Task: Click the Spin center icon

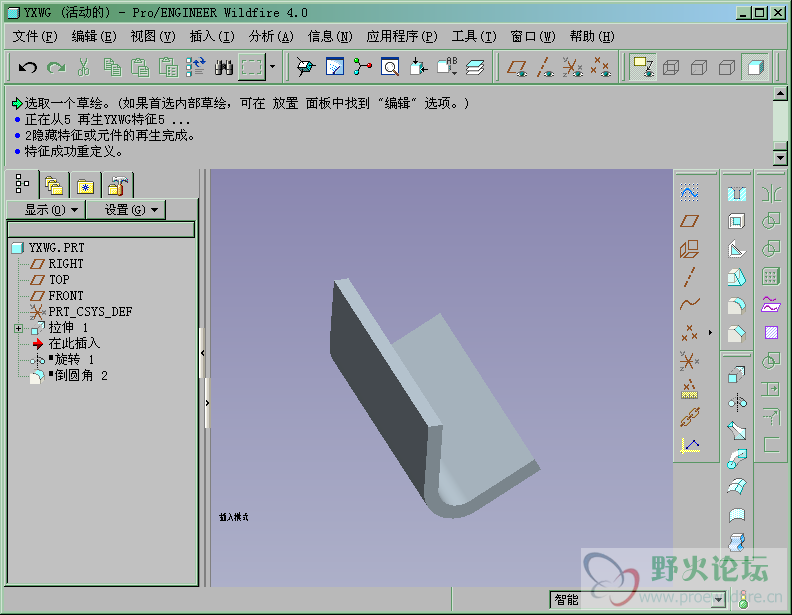Action: [x=362, y=67]
